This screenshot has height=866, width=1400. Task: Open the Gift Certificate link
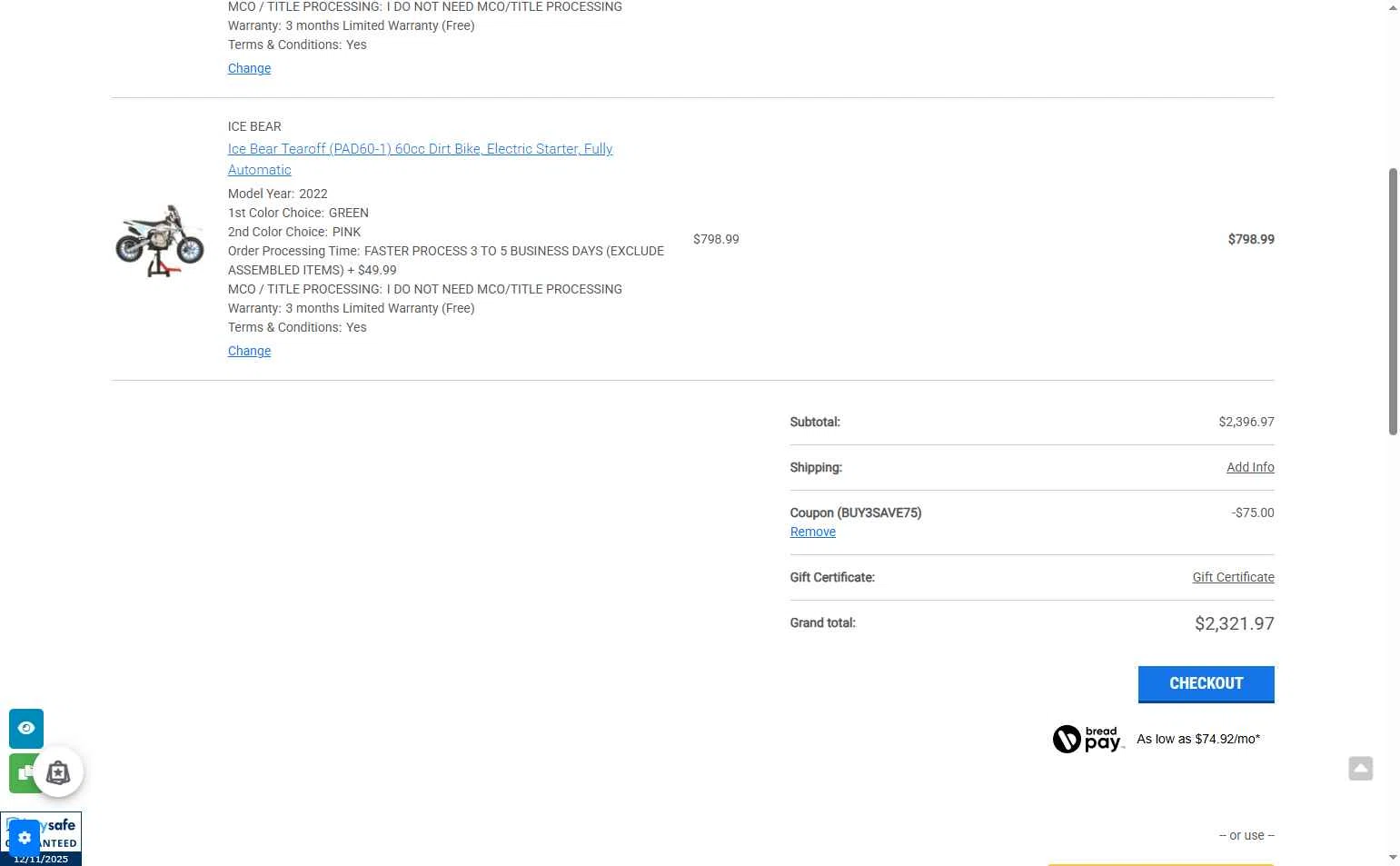[1233, 577]
